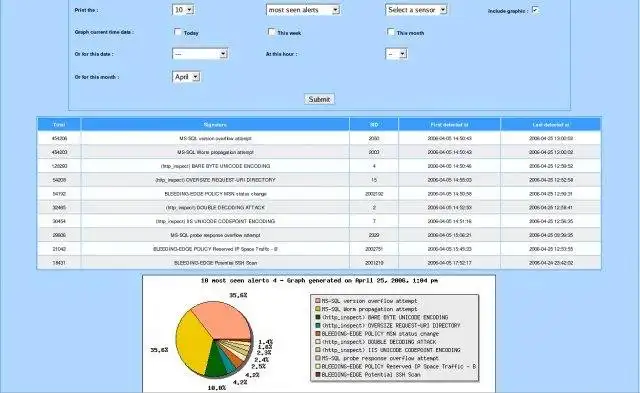The width and height of the screenshot is (640, 393).
Task: Select '(http_inspect) BARE BYTE UNICODE ENCODING' table cell
Action: (x=215, y=166)
